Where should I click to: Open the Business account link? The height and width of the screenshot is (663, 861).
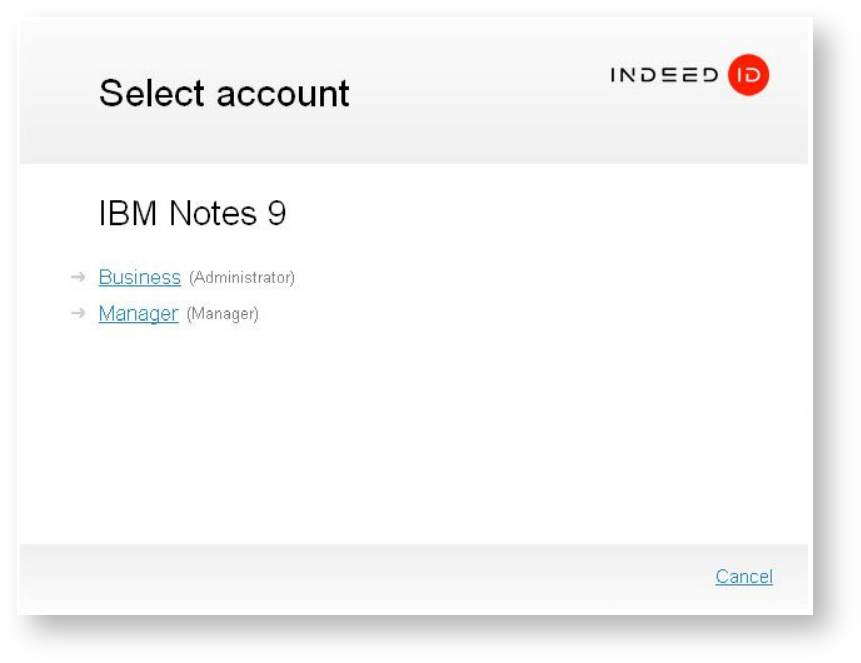(x=139, y=277)
